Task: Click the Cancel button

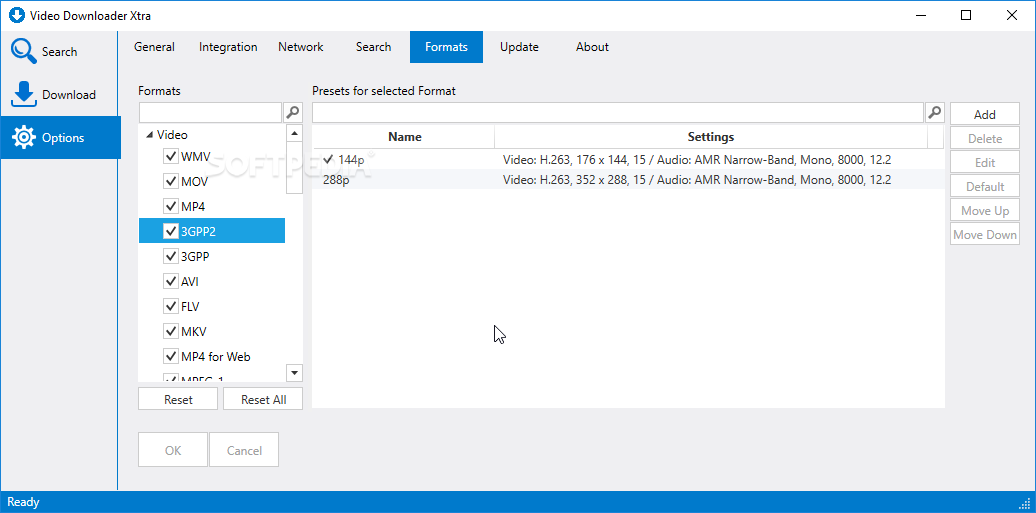Action: [x=244, y=450]
